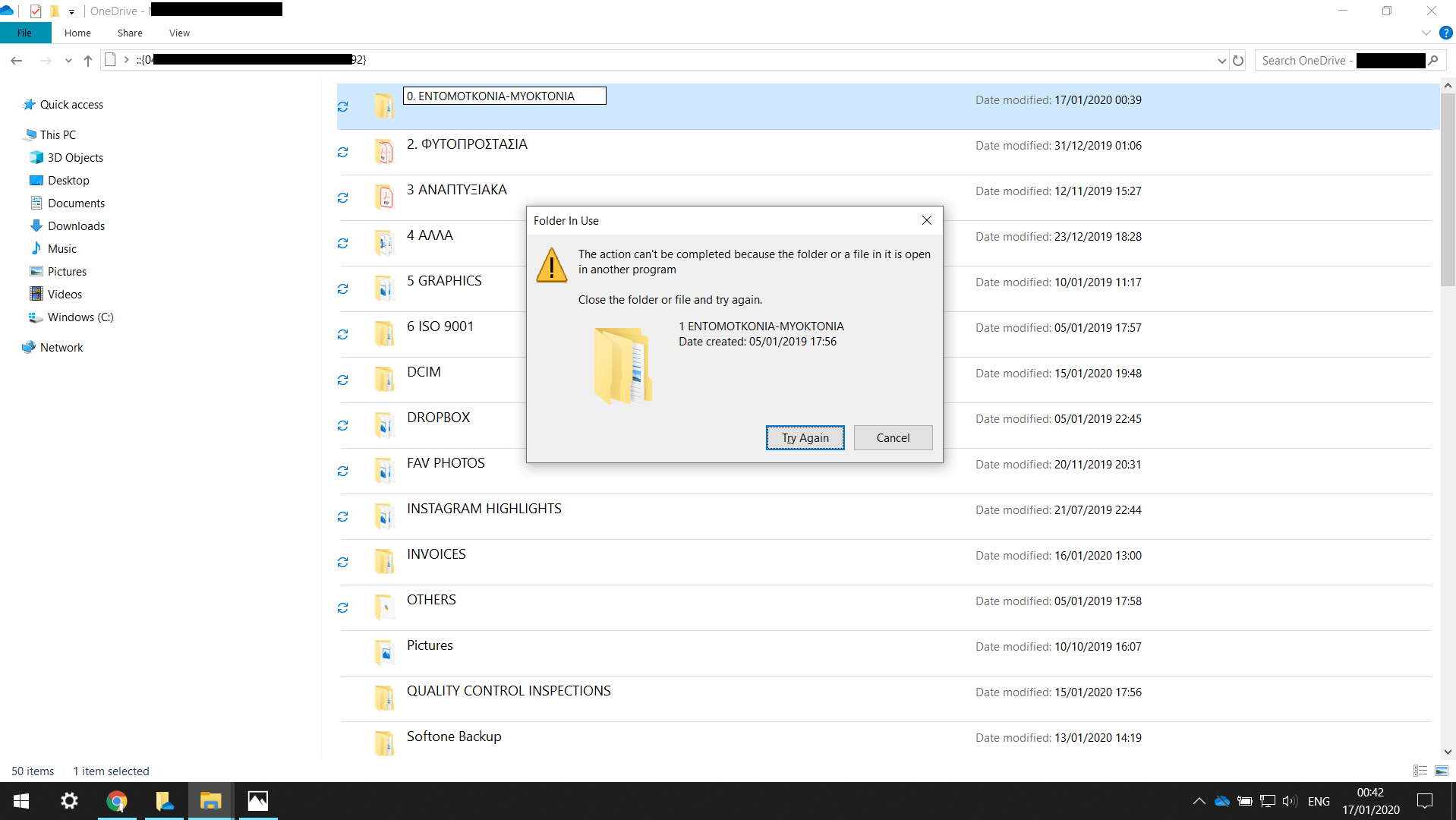Click sync status icon for DCIM
This screenshot has height=820, width=1456.
pyautogui.click(x=343, y=380)
